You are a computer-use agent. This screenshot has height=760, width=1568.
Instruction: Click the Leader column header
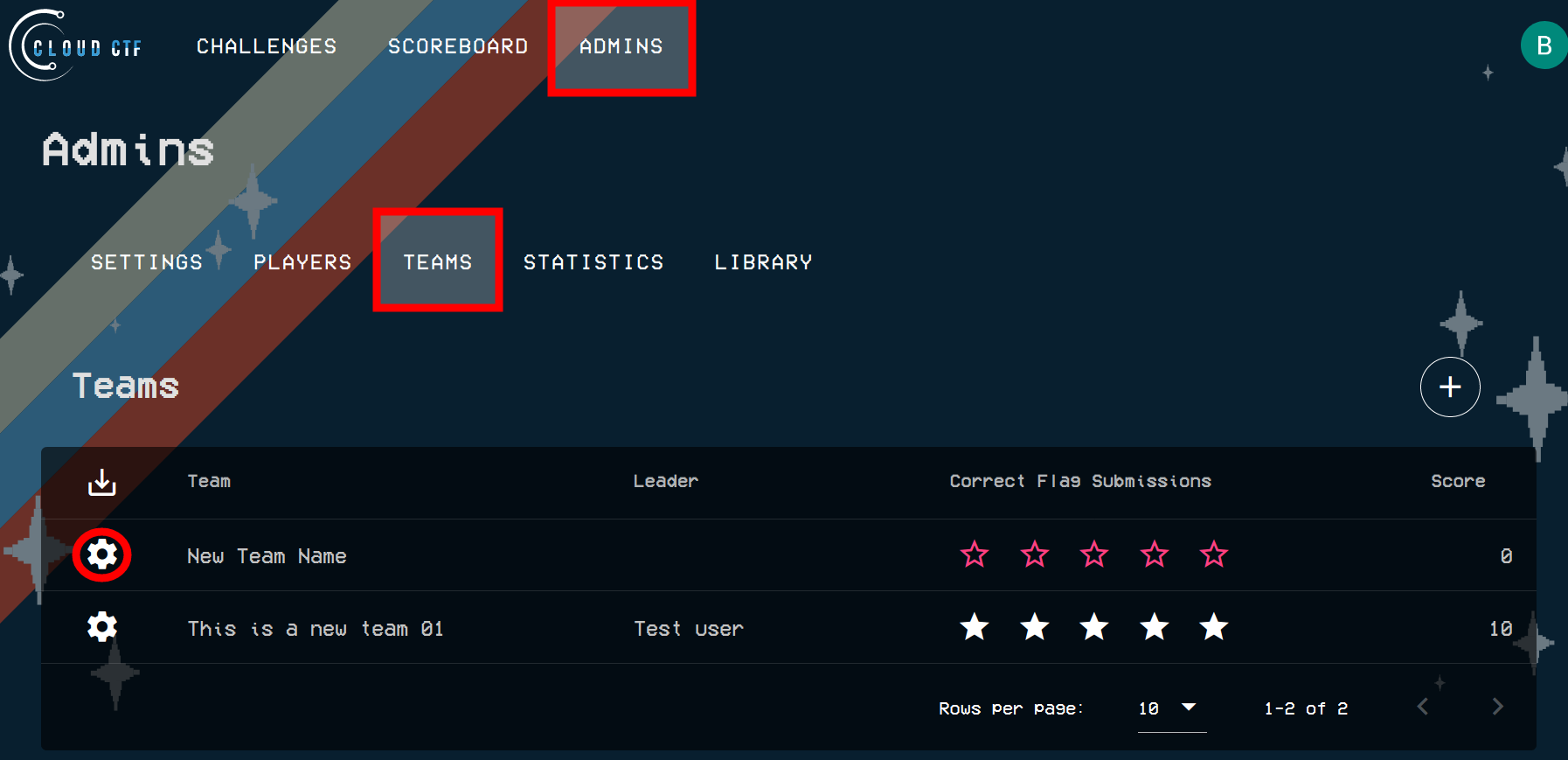click(665, 481)
